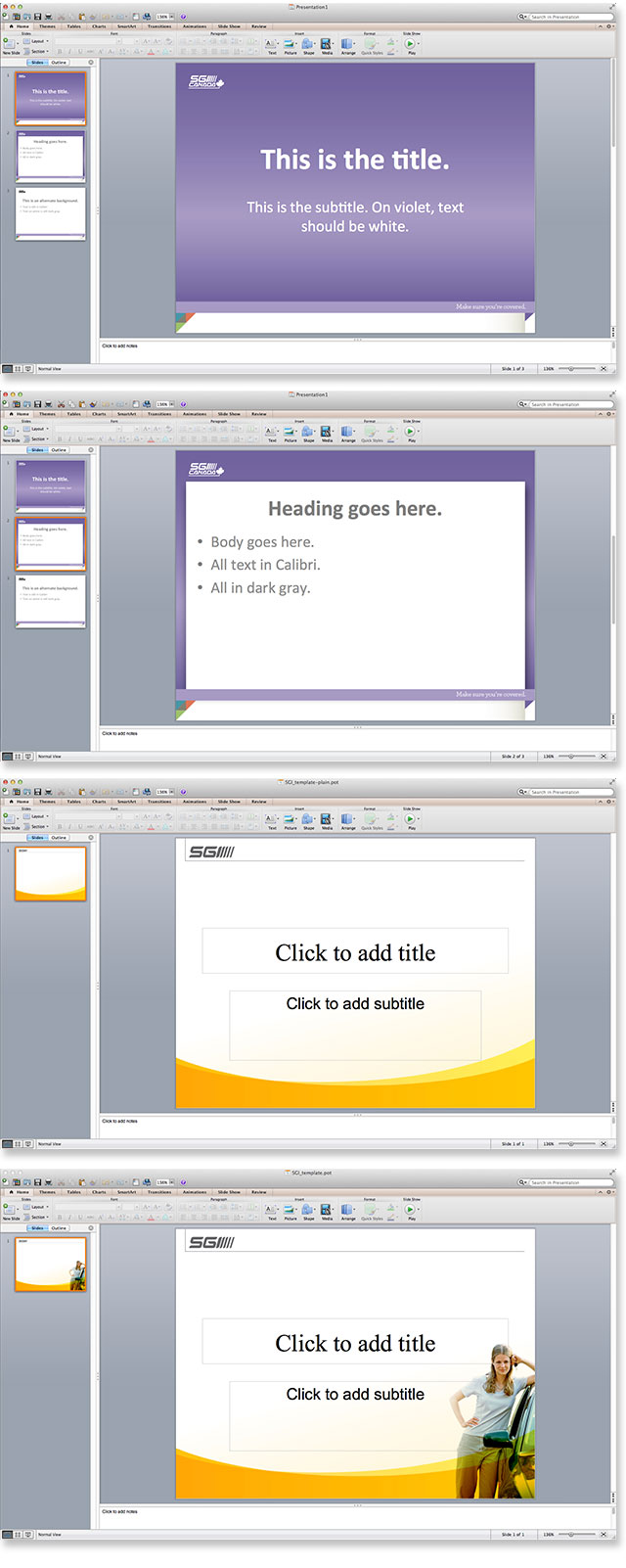Switch to Outline pane in the top window
The height and width of the screenshot is (1568, 626).
coord(59,63)
